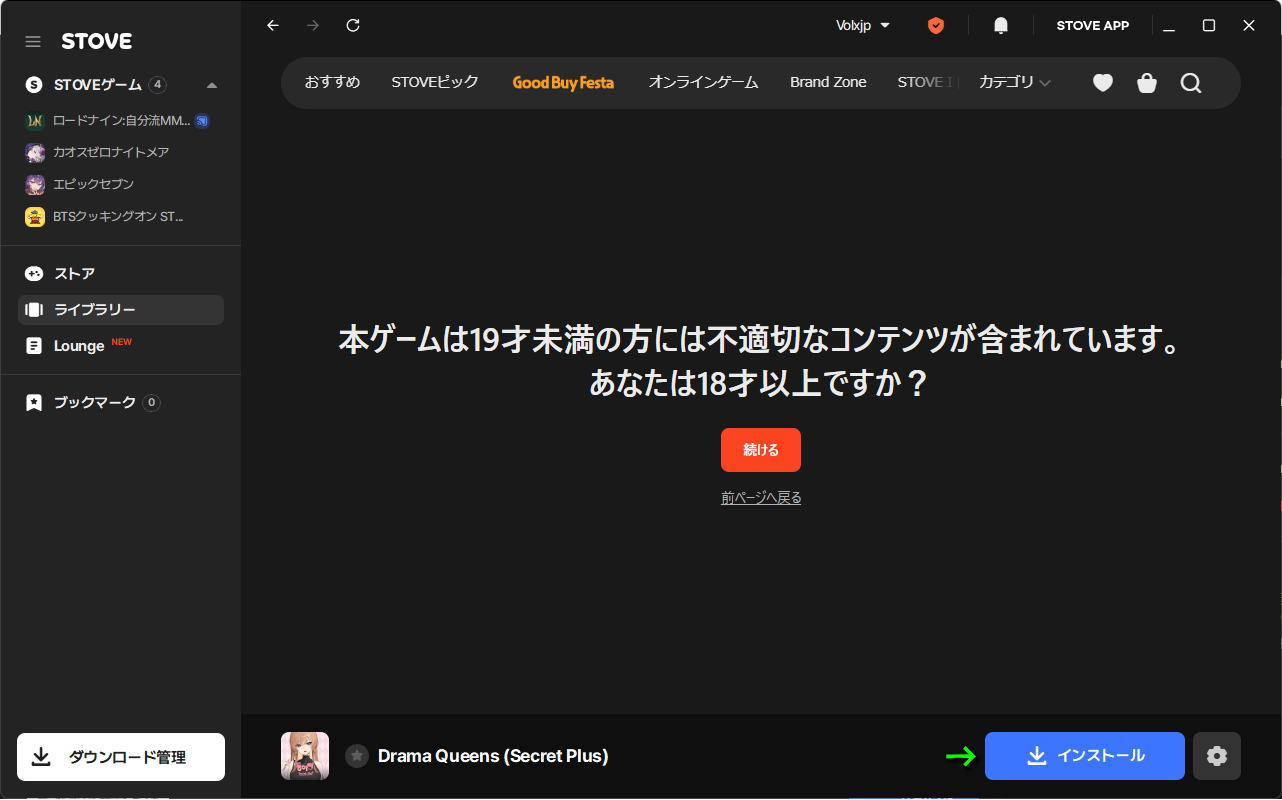Open the notifications bell
This screenshot has width=1282, height=800.
1000,26
